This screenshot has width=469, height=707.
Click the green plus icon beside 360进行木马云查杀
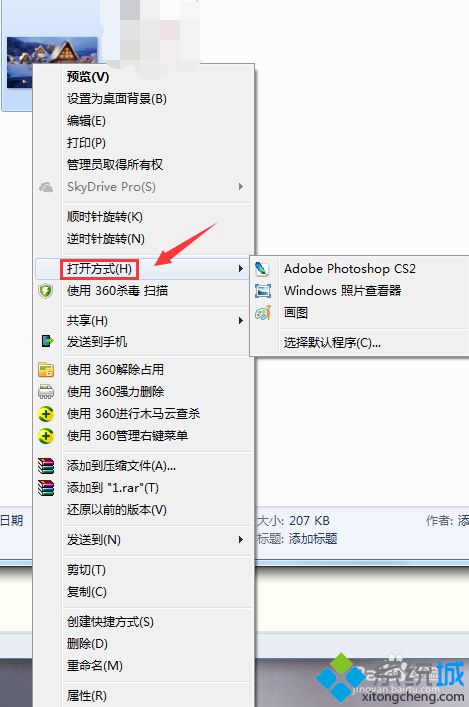[46, 414]
